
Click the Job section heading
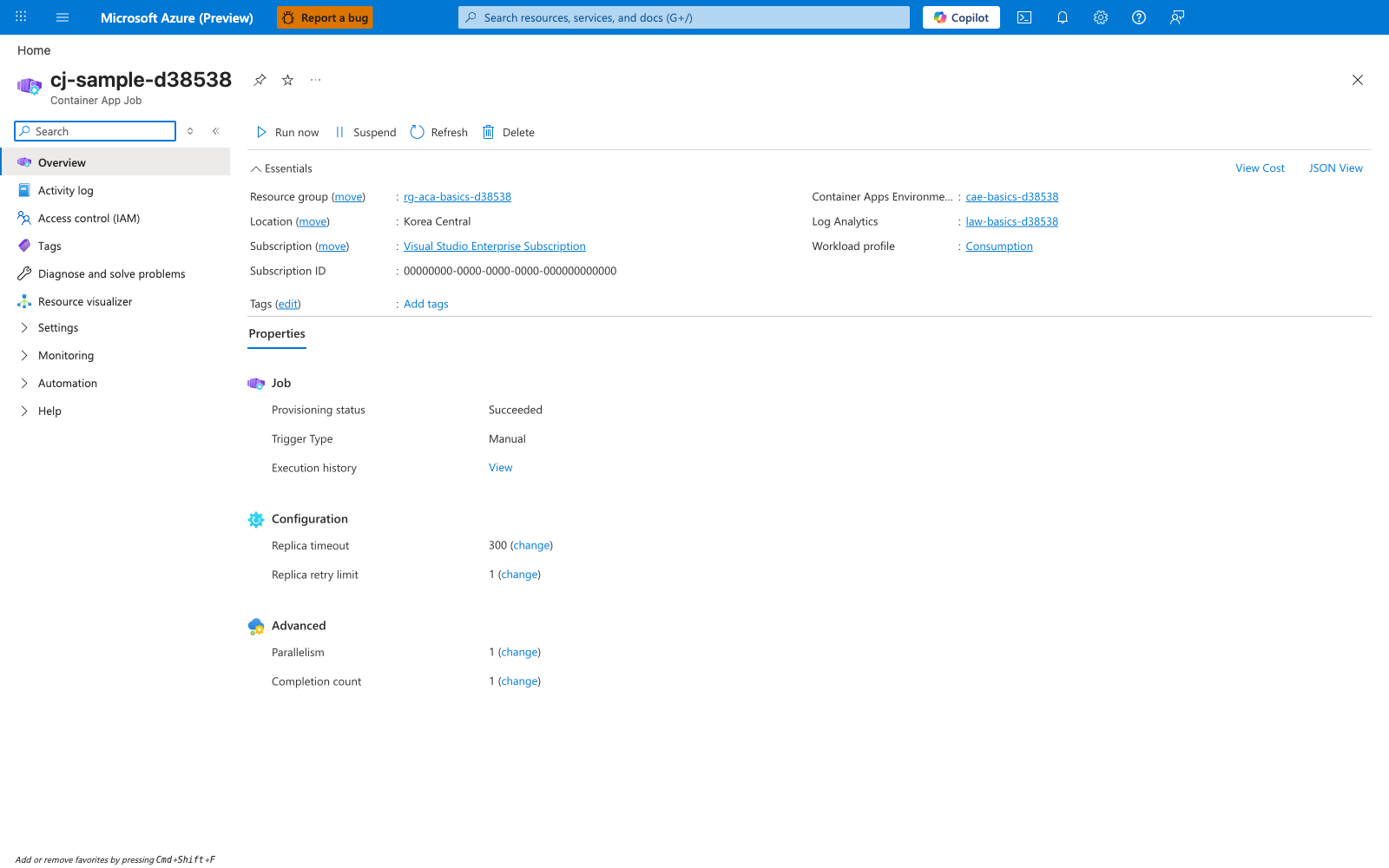pos(281,383)
